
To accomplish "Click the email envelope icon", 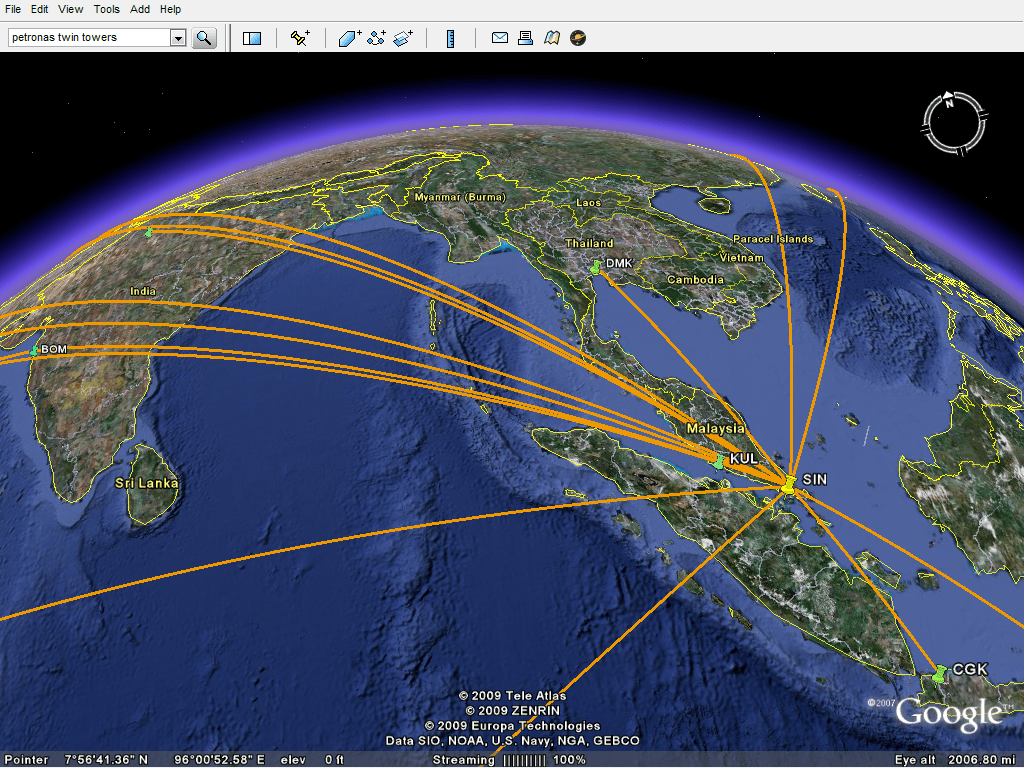I will coord(500,38).
